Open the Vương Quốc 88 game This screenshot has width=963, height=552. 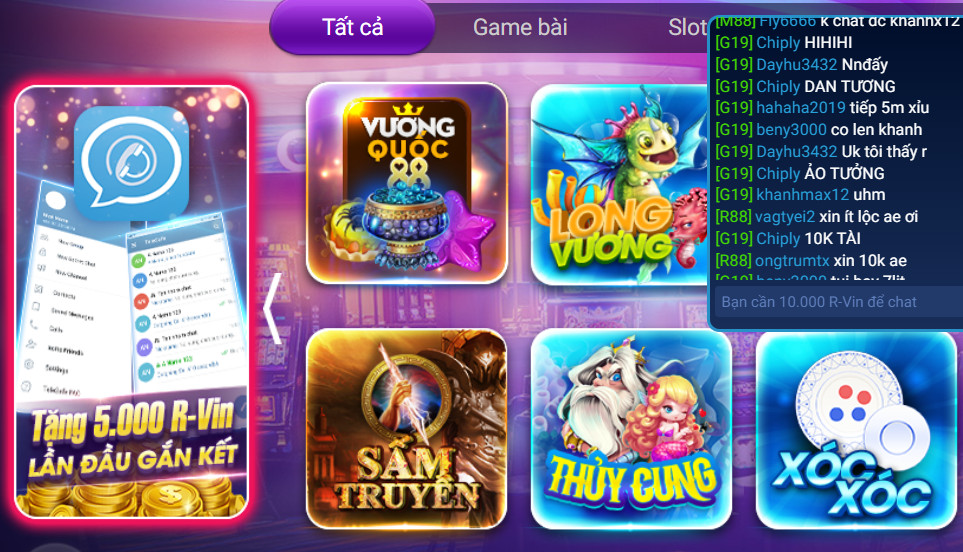[407, 183]
